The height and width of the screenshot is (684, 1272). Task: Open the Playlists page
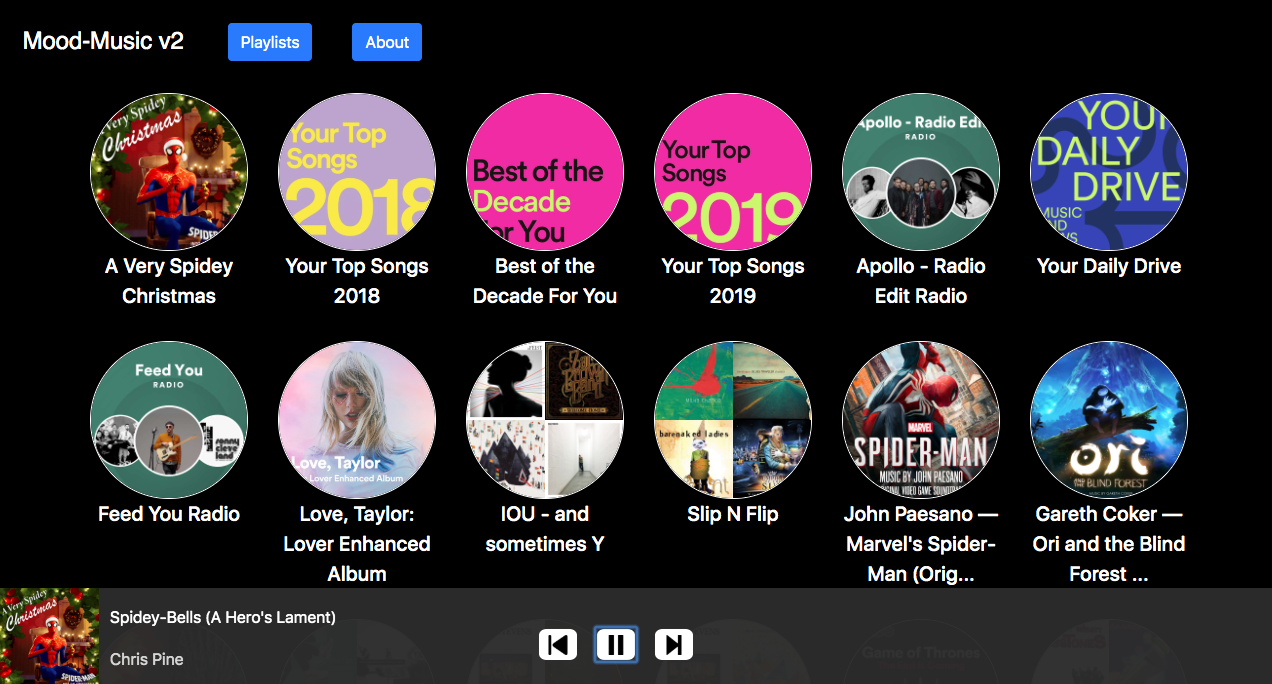pyautogui.click(x=270, y=42)
